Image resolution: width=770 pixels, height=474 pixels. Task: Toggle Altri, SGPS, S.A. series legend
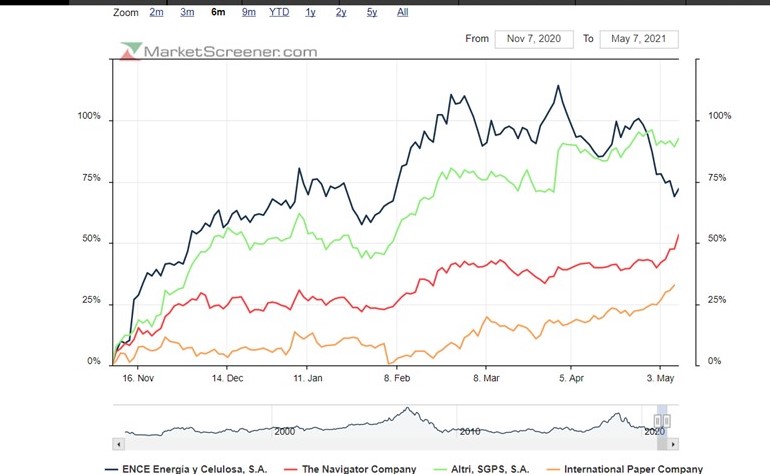(x=482, y=469)
